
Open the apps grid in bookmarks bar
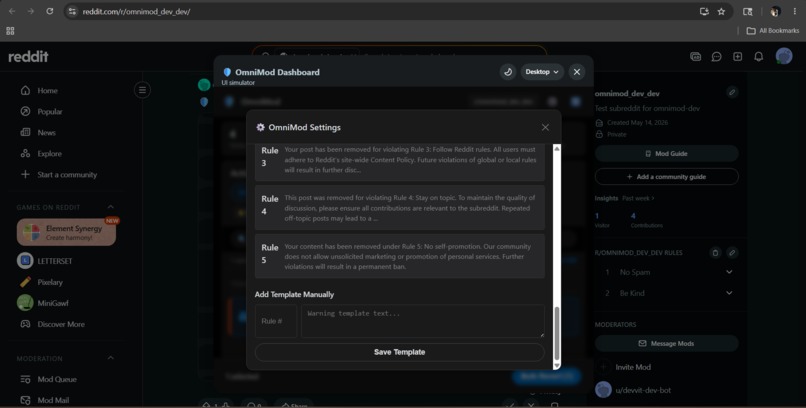[x=10, y=31]
